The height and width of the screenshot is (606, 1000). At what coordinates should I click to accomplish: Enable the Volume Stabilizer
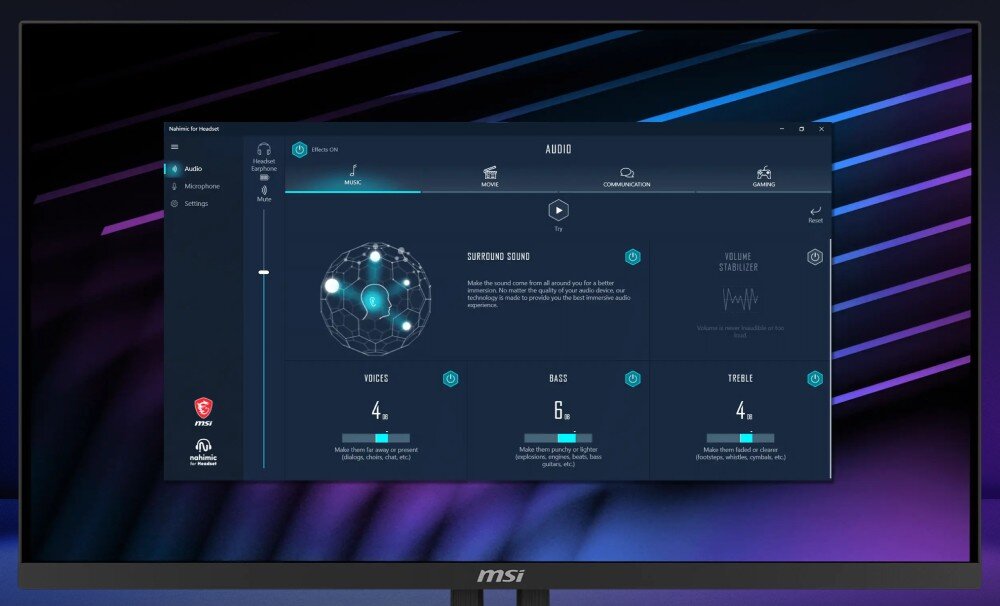coord(815,257)
